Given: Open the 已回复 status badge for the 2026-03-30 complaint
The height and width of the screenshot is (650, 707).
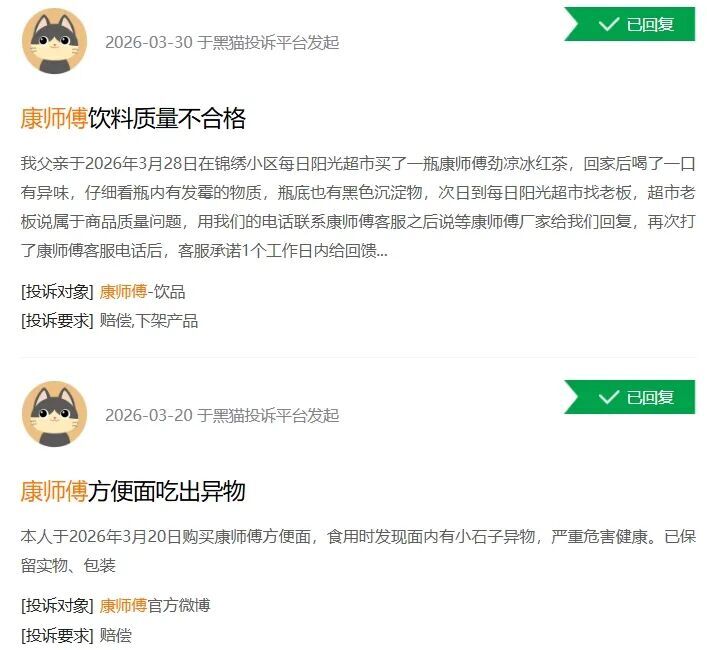Looking at the screenshot, I should point(630,24).
